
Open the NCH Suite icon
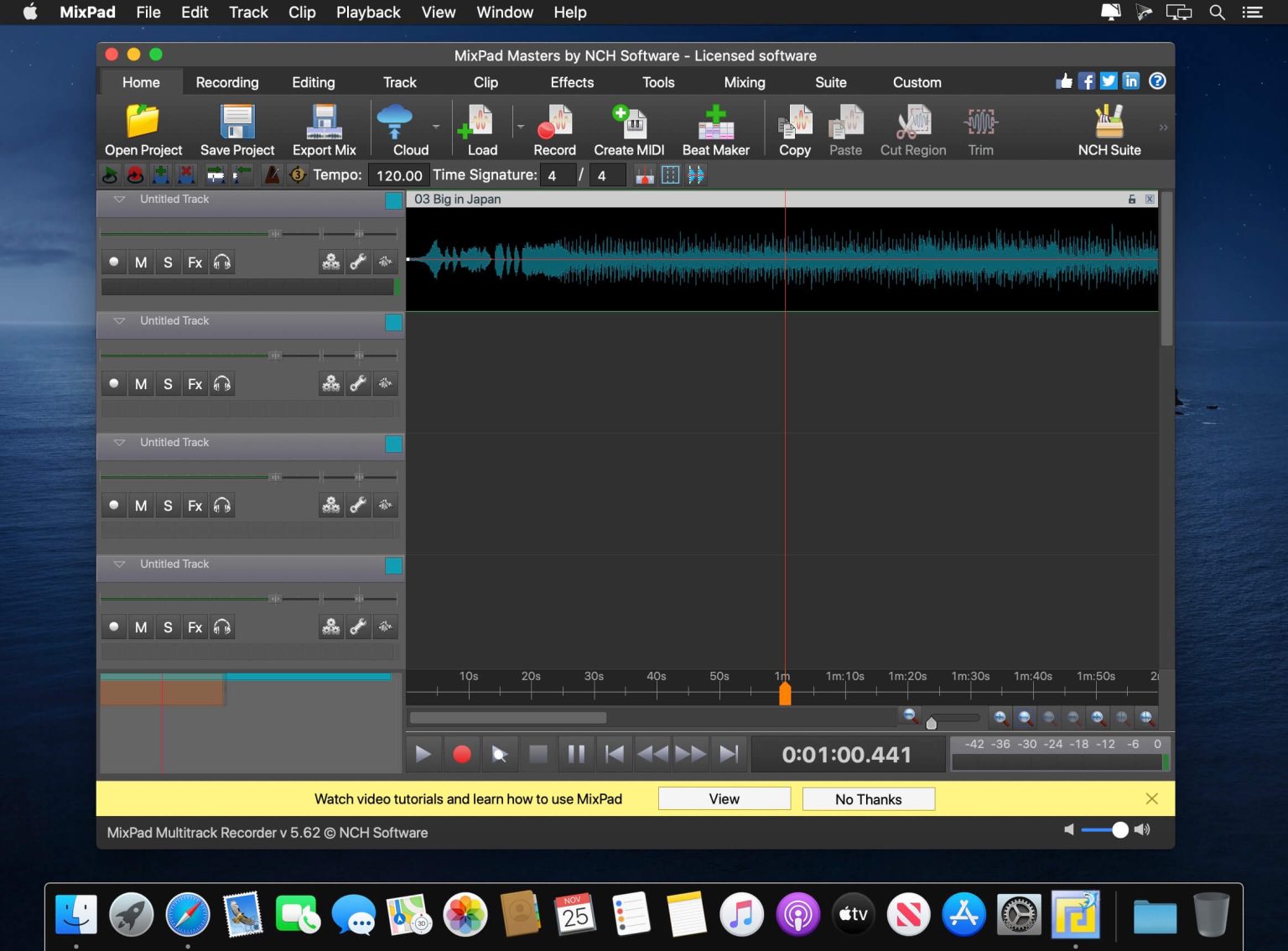click(x=1109, y=128)
